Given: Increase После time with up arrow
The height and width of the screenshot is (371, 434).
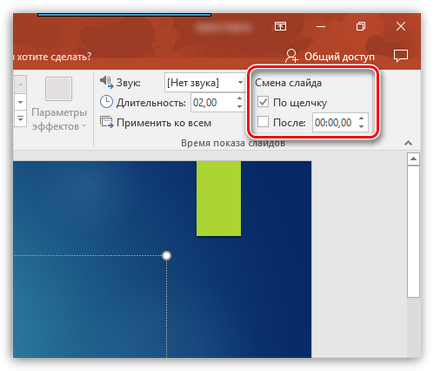Looking at the screenshot, I should tap(362, 118).
